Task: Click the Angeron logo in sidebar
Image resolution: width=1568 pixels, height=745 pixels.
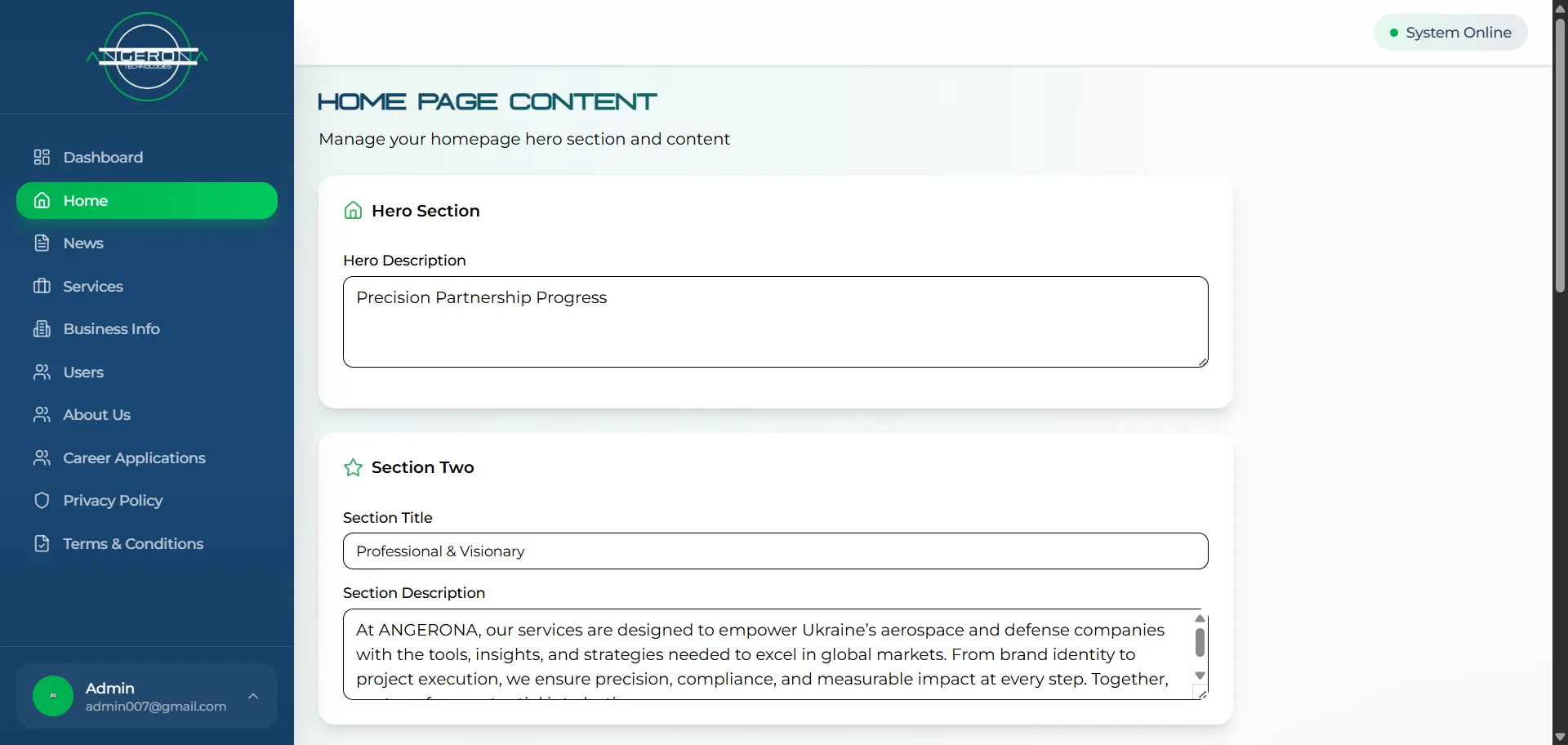Action: 147,57
